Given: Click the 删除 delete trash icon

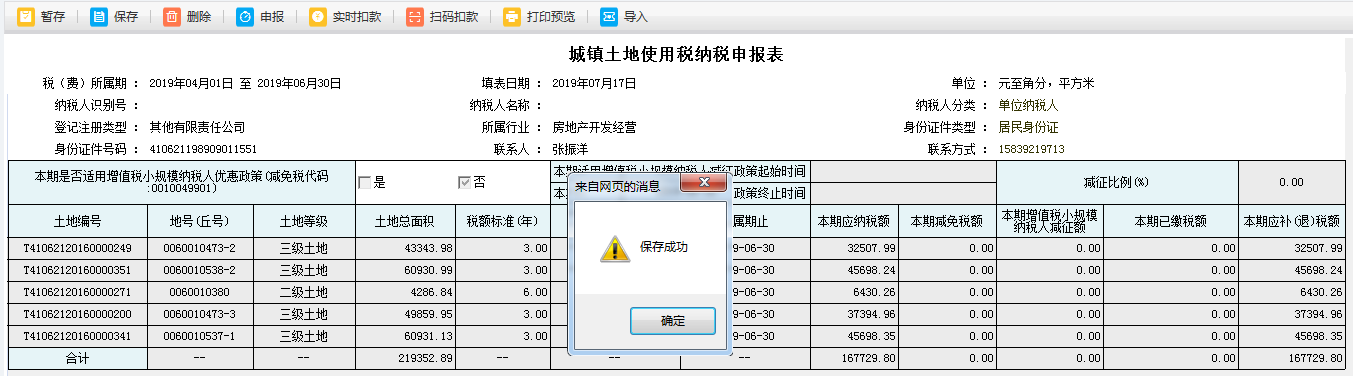Looking at the screenshot, I should pos(171,17).
